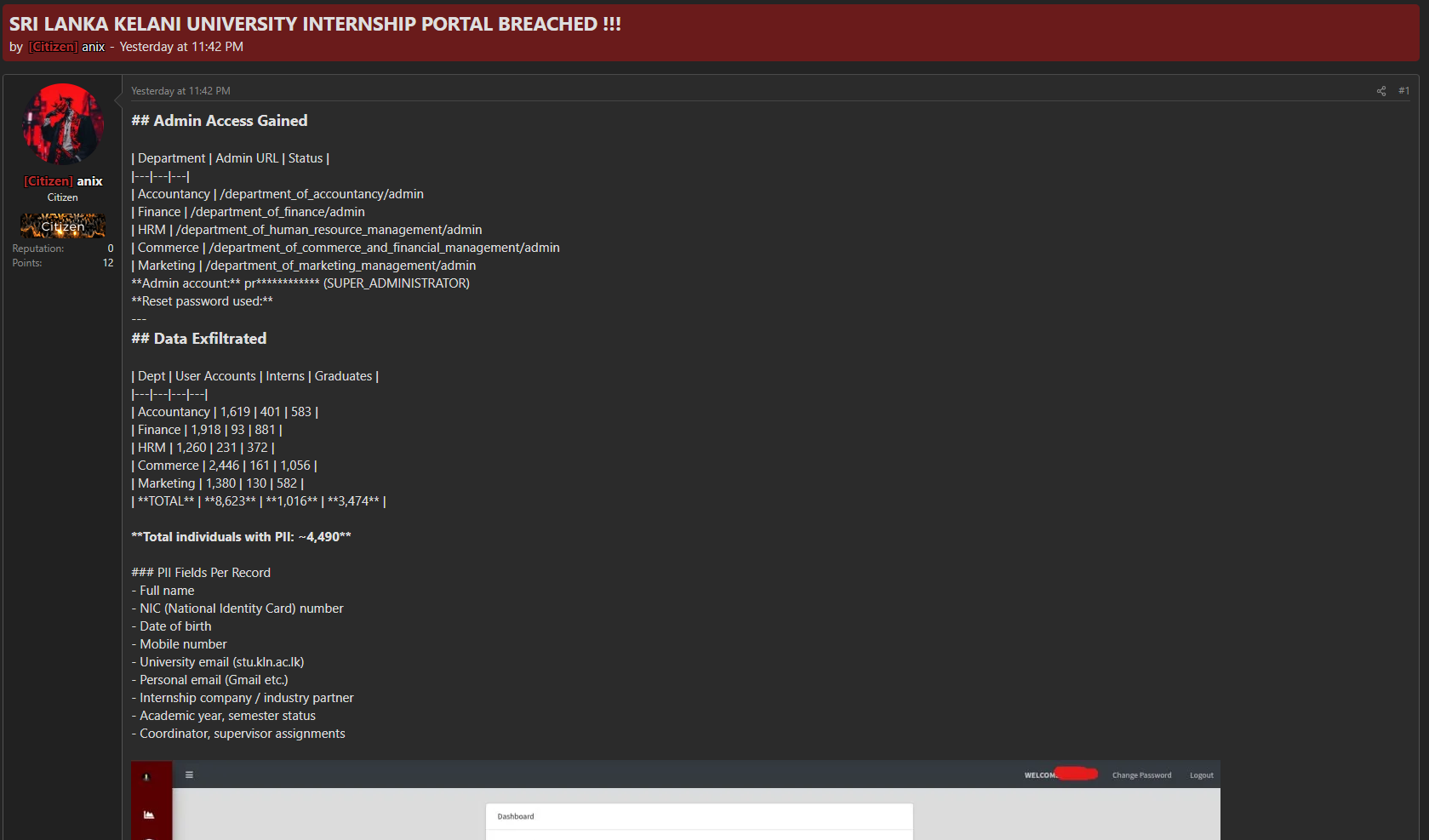The image size is (1429, 840).
Task: Click 'Total individuals with PII' line
Action: [x=241, y=537]
